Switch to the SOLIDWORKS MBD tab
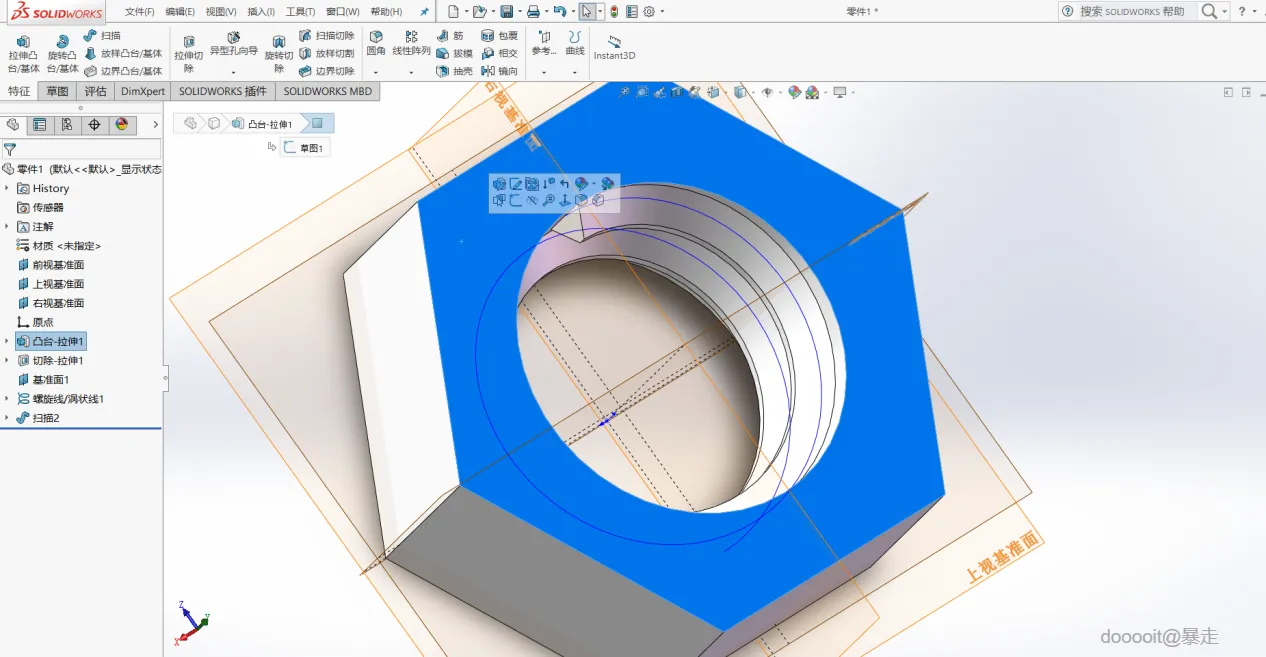This screenshot has width=1266, height=657. click(327, 91)
